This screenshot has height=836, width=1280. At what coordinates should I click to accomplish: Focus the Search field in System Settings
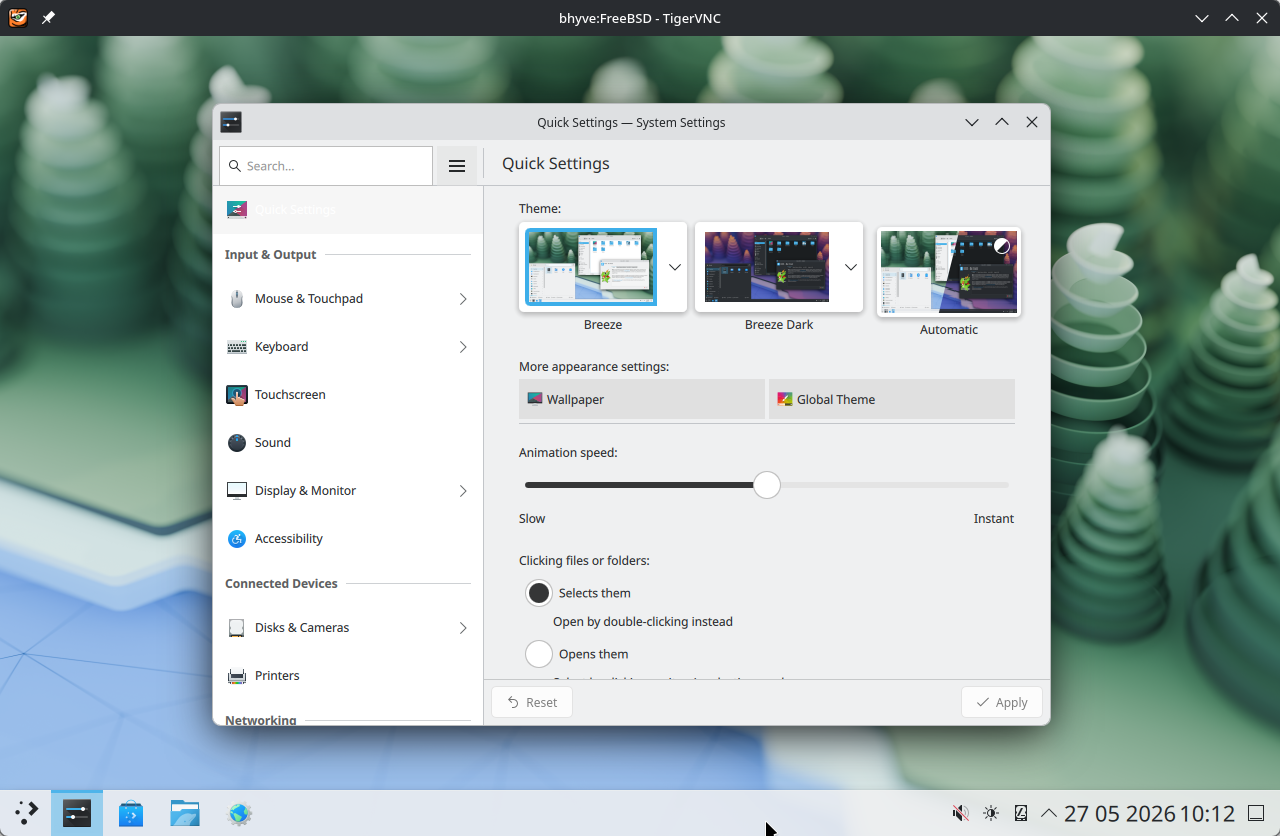pyautogui.click(x=326, y=166)
